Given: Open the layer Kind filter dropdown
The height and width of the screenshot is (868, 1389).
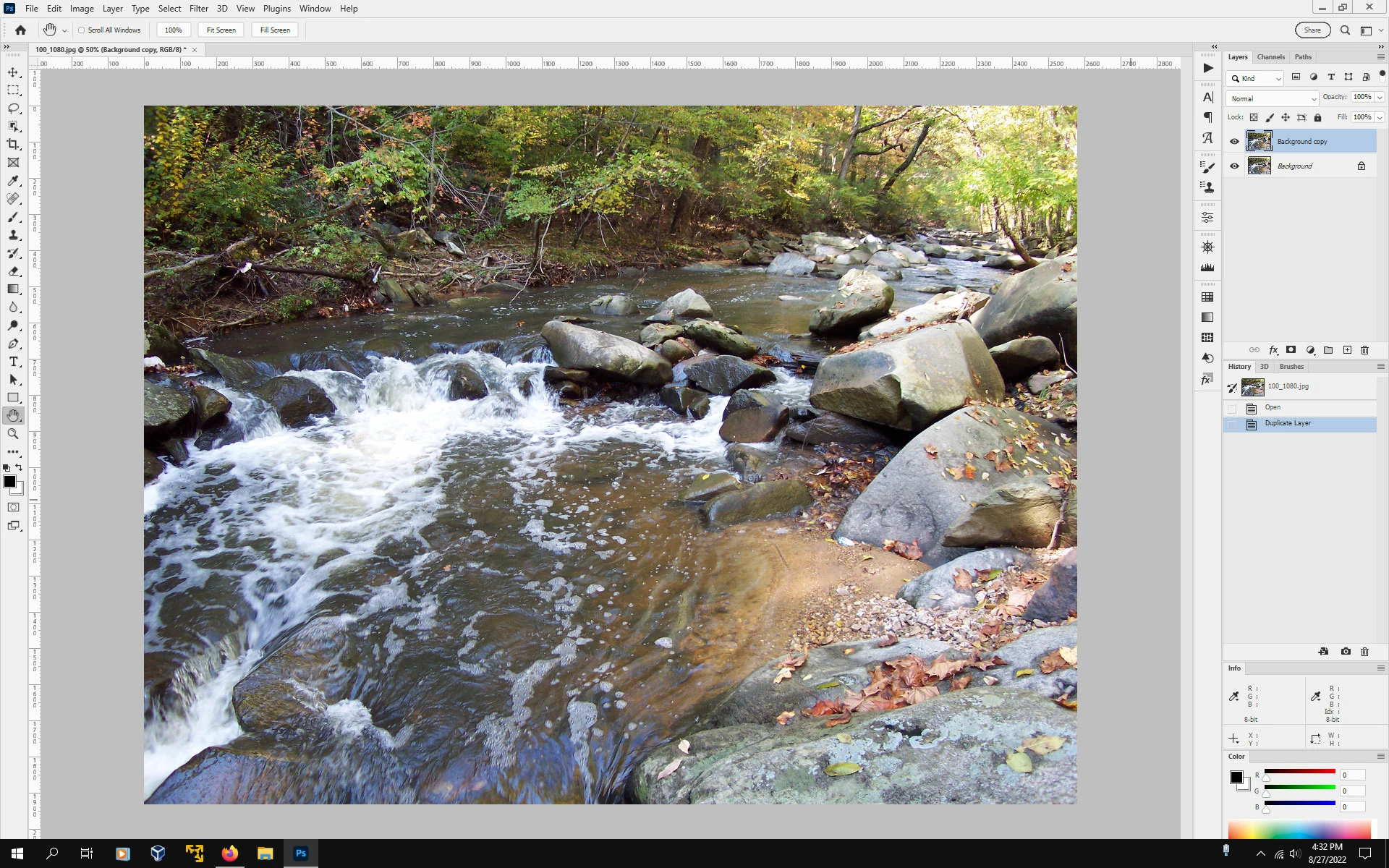Looking at the screenshot, I should point(1255,78).
